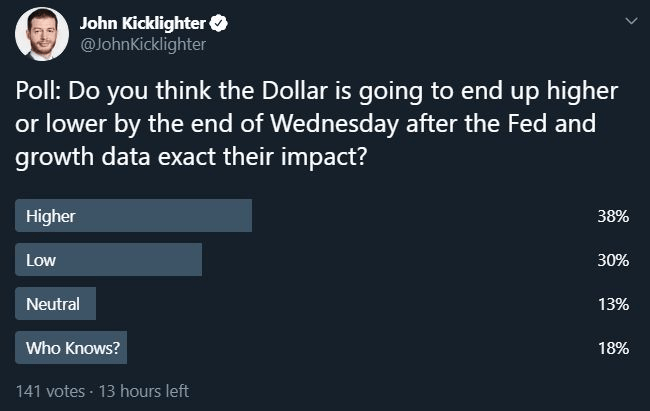Click the 13 hours left text
This screenshot has width=650, height=411.
[143, 391]
